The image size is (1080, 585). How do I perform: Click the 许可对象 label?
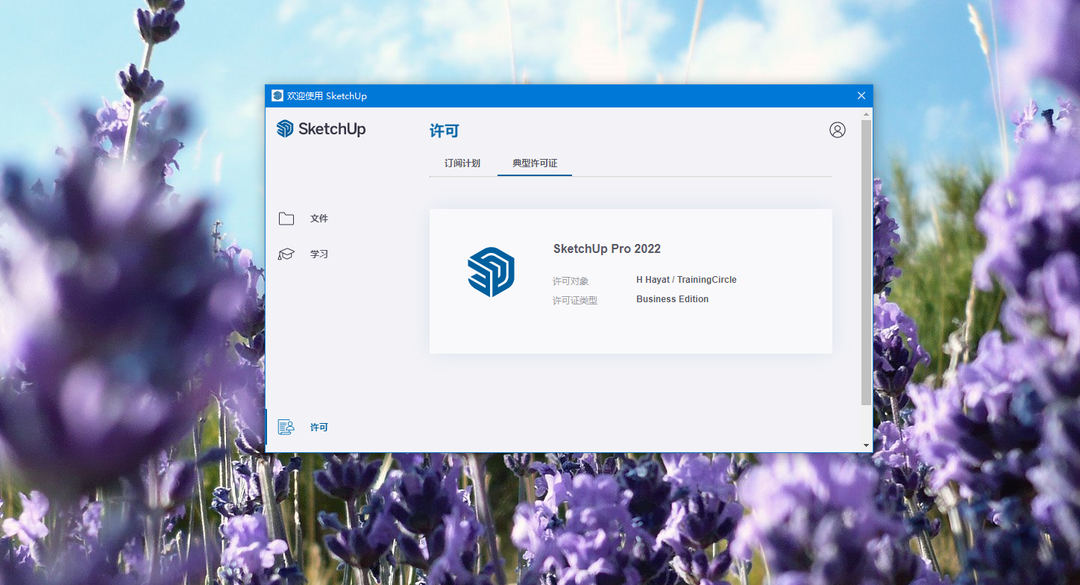pos(570,281)
